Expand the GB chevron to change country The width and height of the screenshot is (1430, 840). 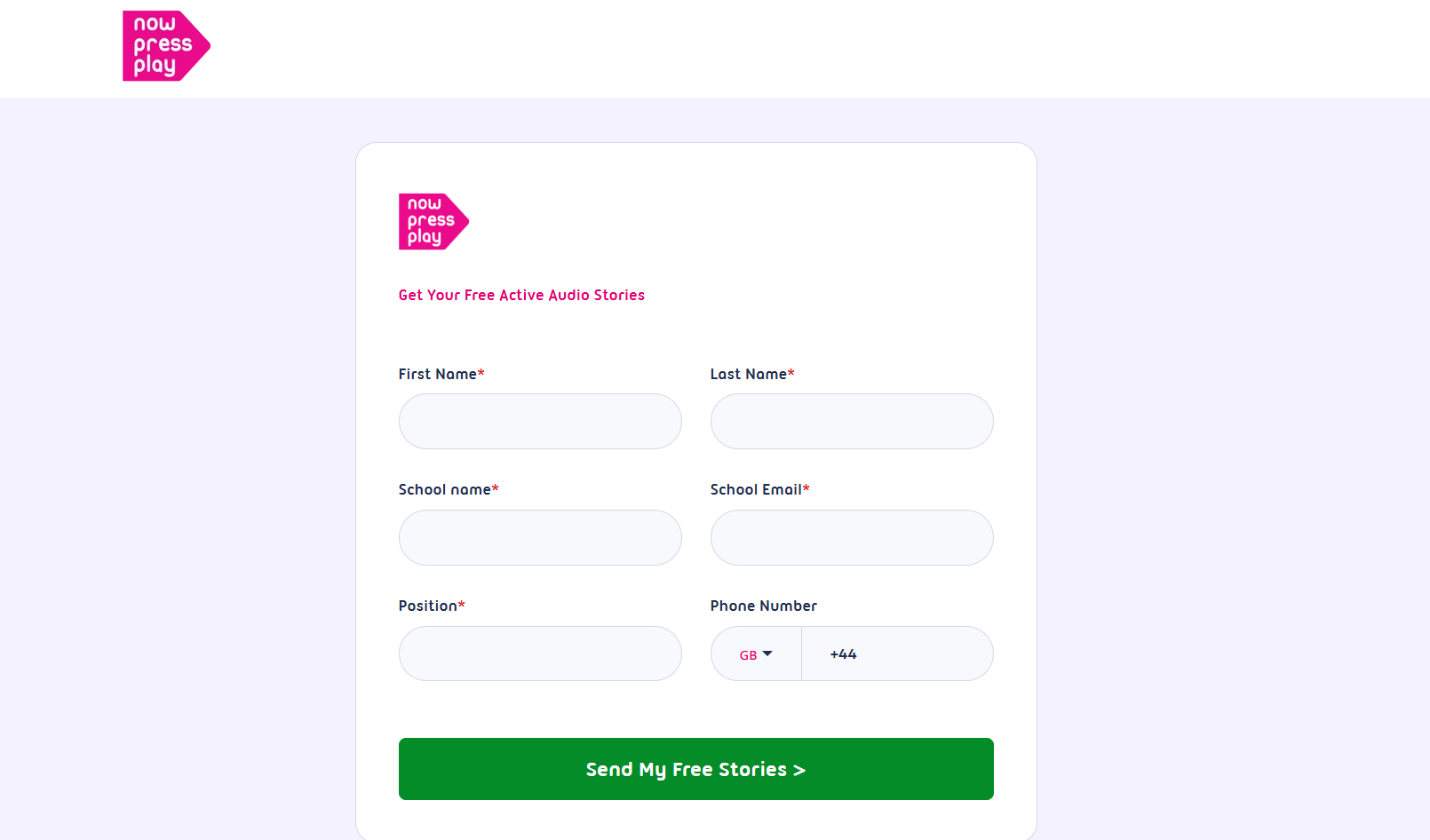click(769, 654)
